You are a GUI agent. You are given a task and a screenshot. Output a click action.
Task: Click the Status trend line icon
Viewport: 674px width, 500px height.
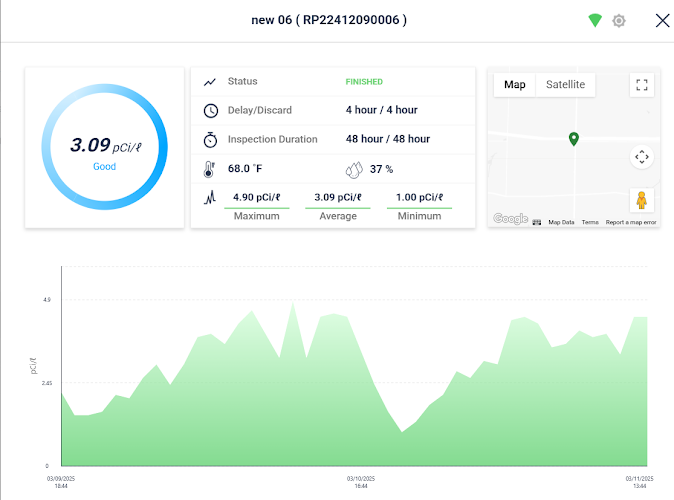point(210,82)
